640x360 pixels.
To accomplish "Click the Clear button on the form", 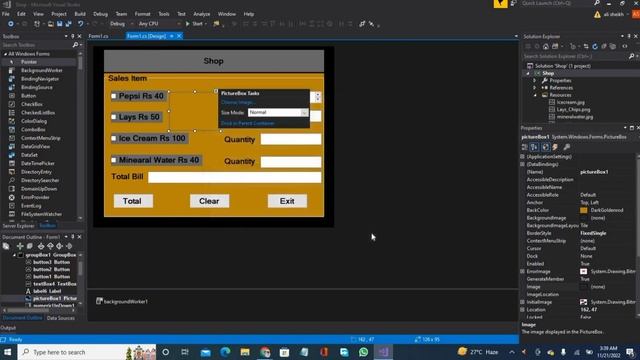I will [x=209, y=201].
